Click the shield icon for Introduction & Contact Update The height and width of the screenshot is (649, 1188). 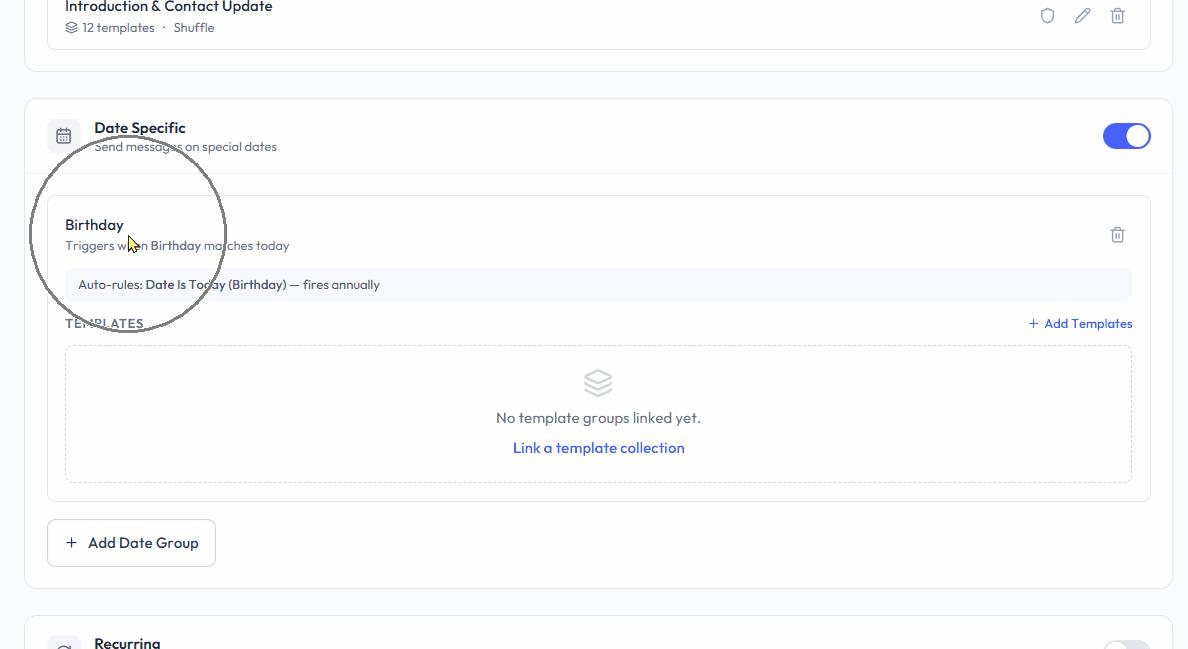click(1047, 16)
